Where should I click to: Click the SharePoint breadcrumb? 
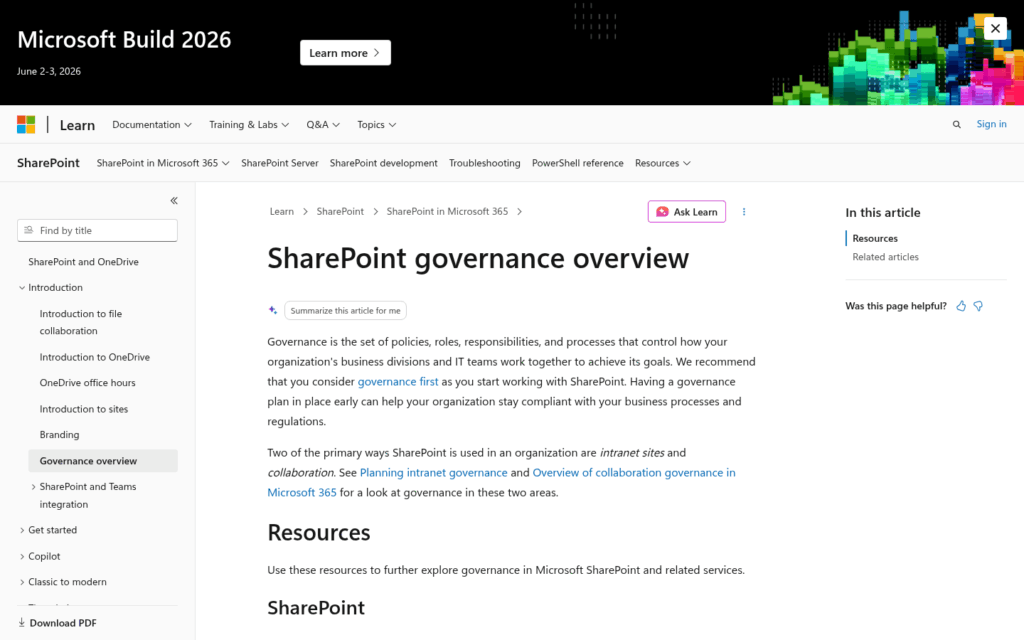[x=340, y=212]
